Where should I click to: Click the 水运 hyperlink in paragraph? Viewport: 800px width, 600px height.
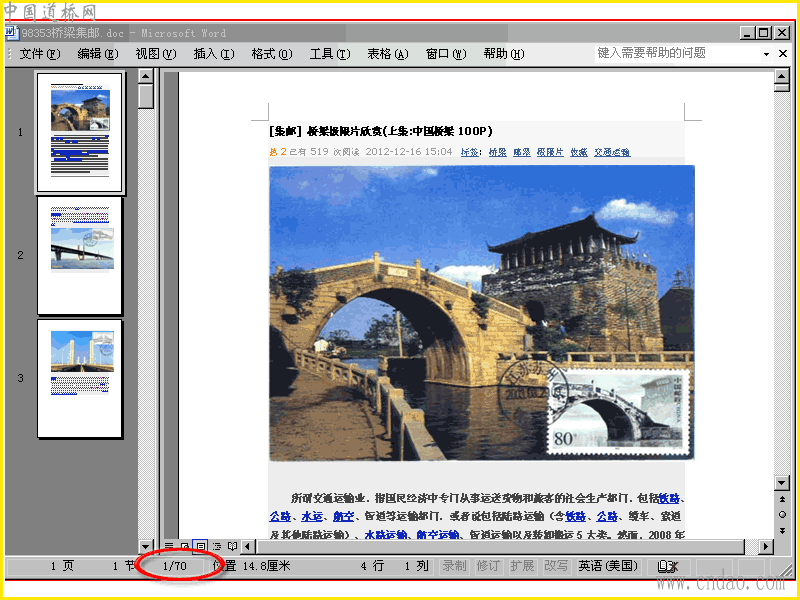312,516
